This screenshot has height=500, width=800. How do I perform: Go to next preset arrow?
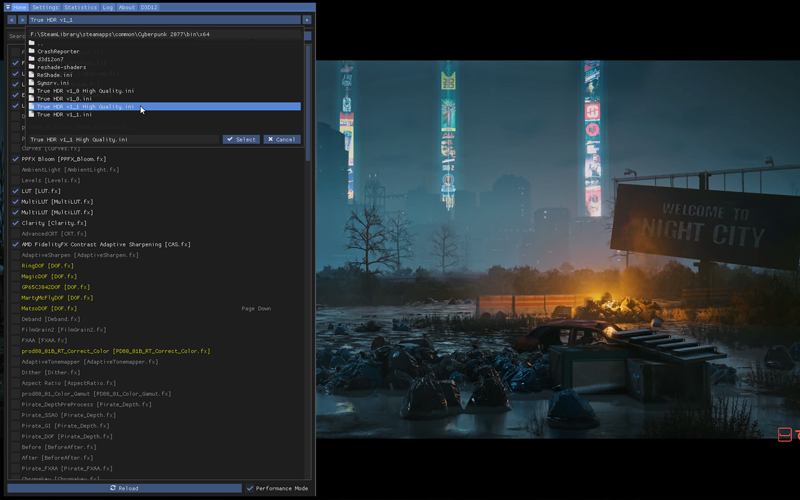click(22, 20)
